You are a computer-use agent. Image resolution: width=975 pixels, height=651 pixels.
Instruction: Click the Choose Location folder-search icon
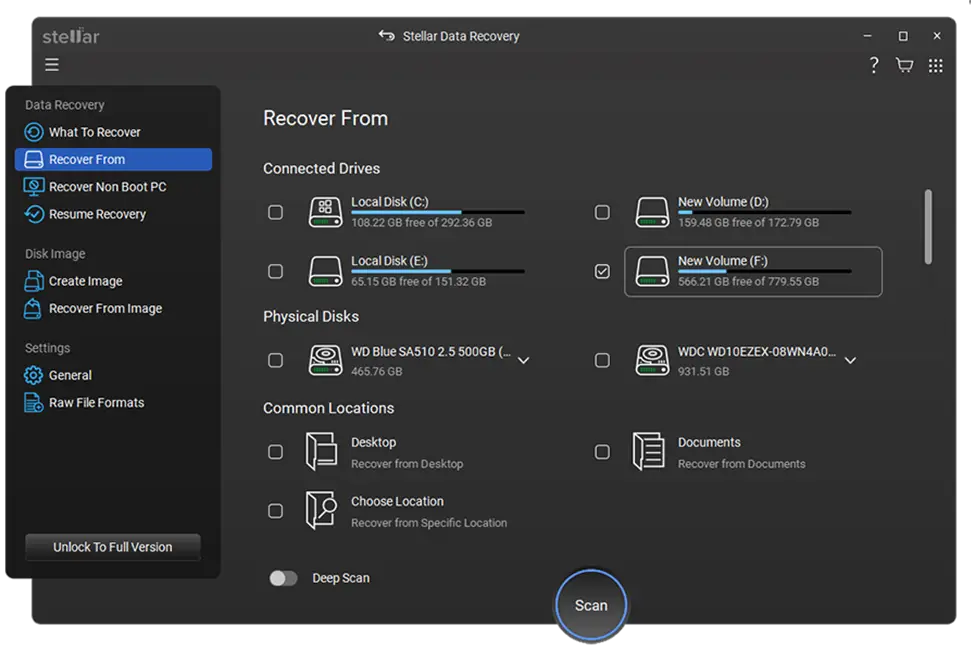coord(321,510)
